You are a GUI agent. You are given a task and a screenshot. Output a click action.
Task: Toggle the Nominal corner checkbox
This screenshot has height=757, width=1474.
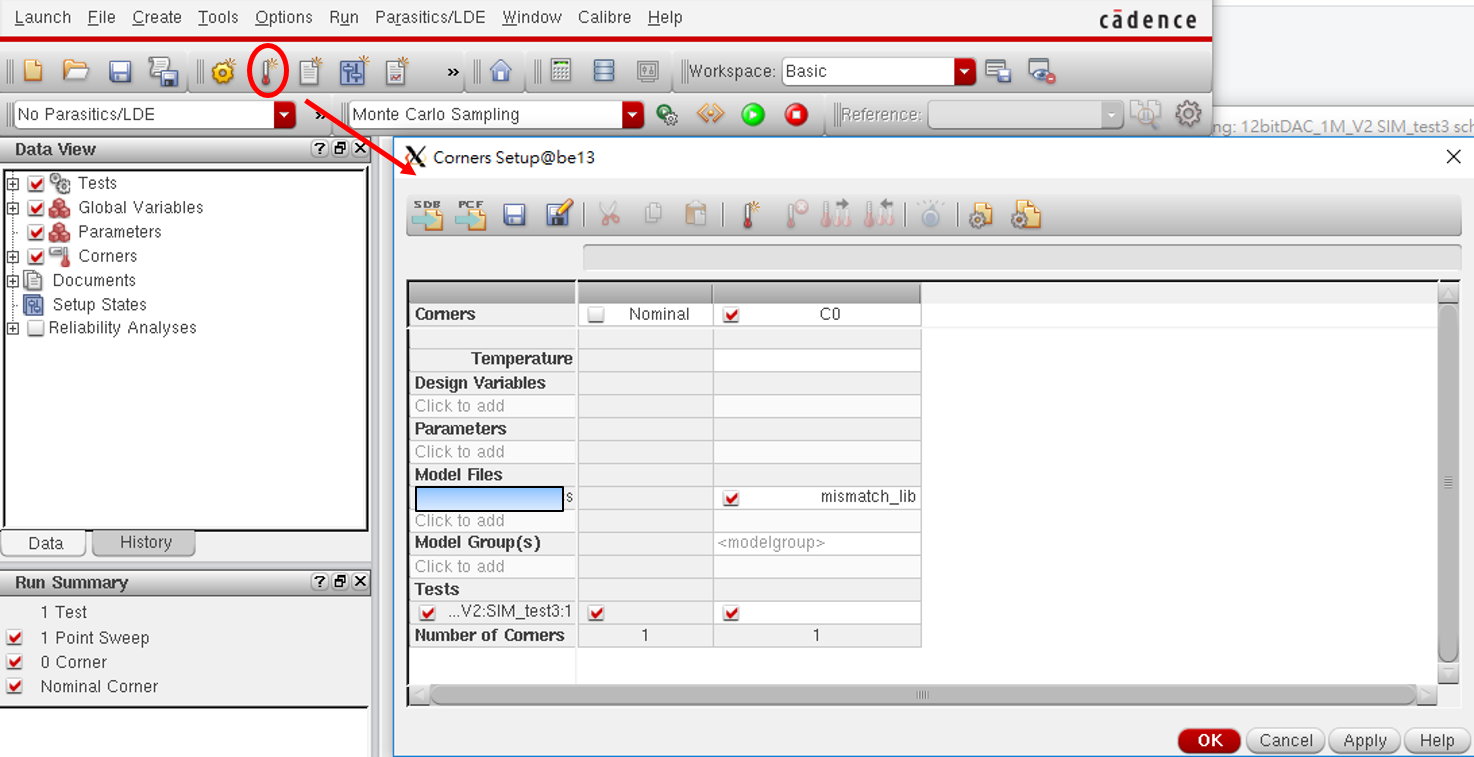point(596,315)
